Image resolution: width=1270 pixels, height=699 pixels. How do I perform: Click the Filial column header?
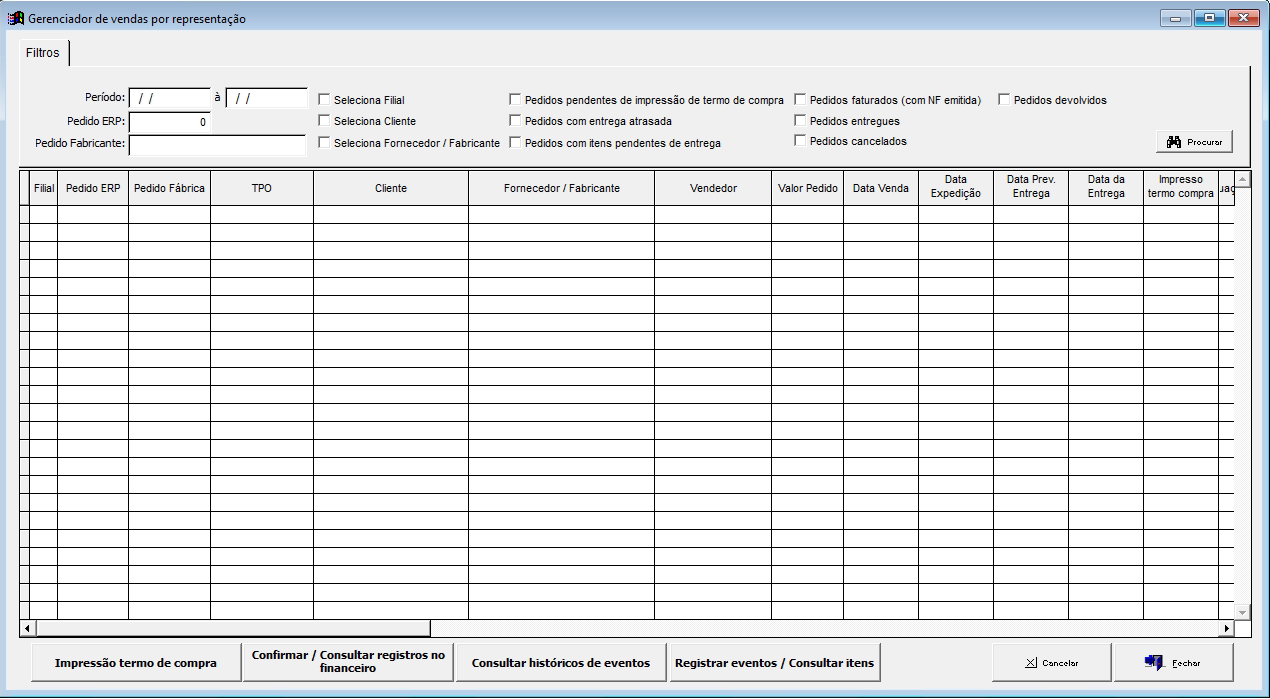[x=43, y=188]
